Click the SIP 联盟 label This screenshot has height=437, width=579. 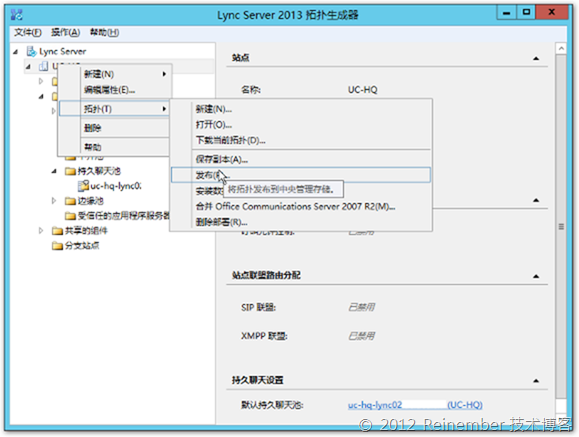point(258,307)
